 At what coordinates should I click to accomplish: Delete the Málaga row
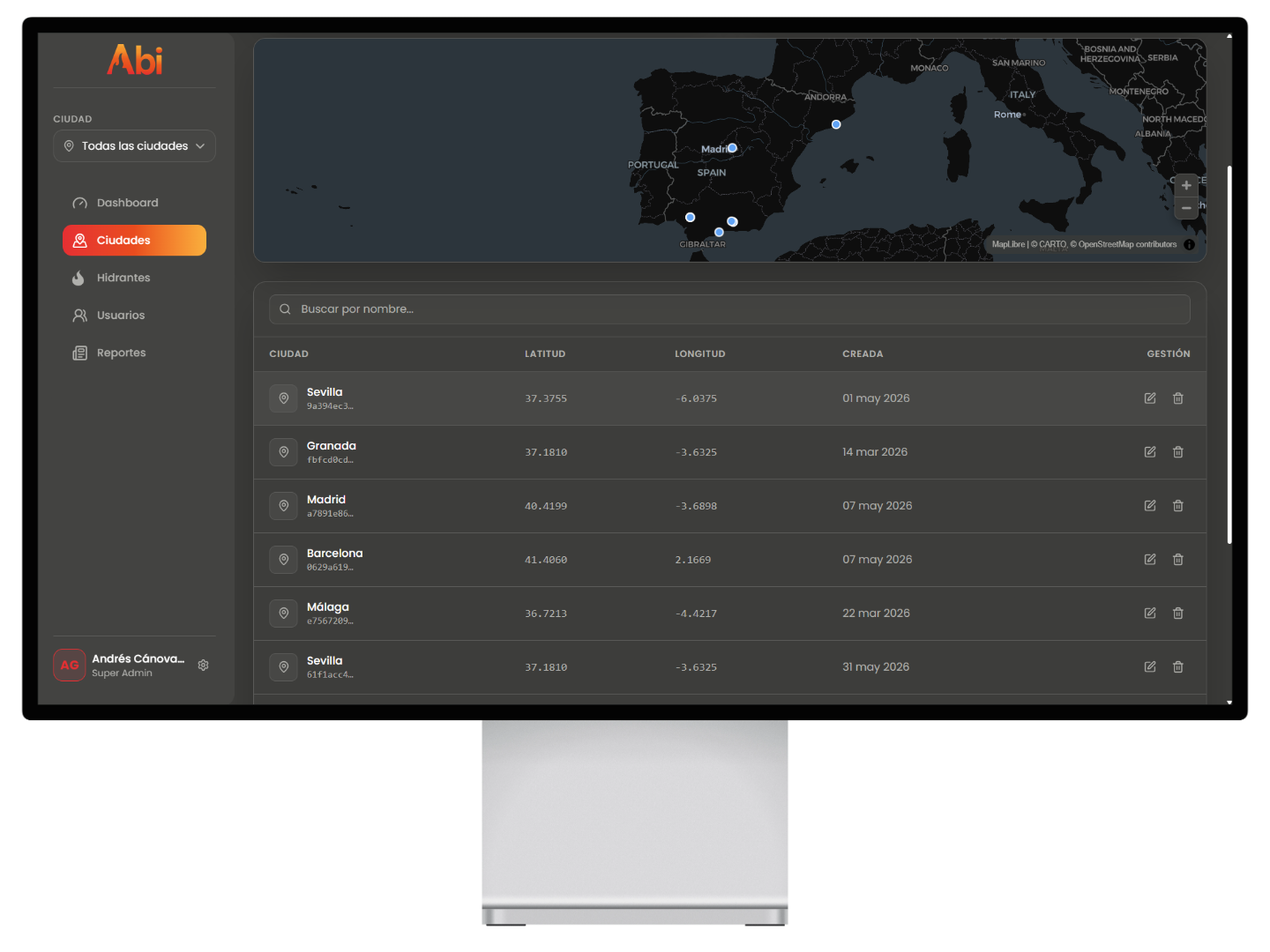[x=1178, y=614]
